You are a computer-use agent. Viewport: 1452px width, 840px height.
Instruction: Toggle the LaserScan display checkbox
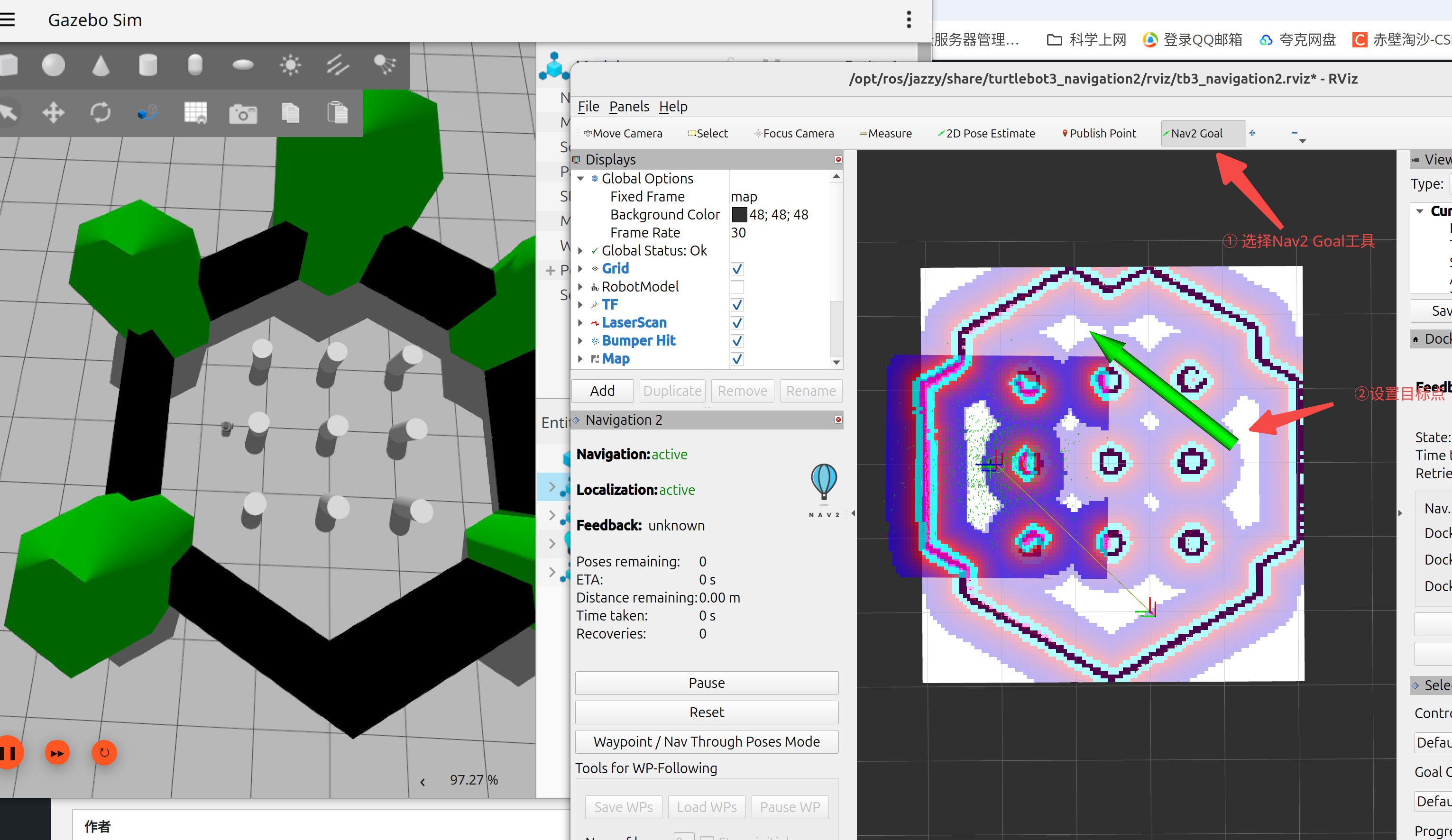tap(737, 323)
